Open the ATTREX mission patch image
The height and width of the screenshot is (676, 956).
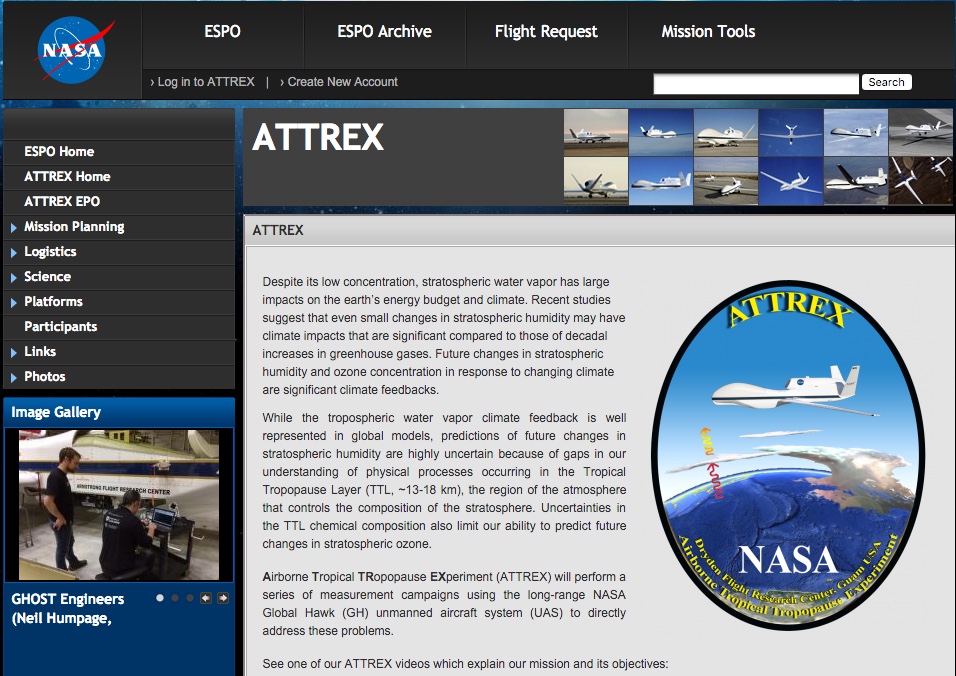[788, 455]
